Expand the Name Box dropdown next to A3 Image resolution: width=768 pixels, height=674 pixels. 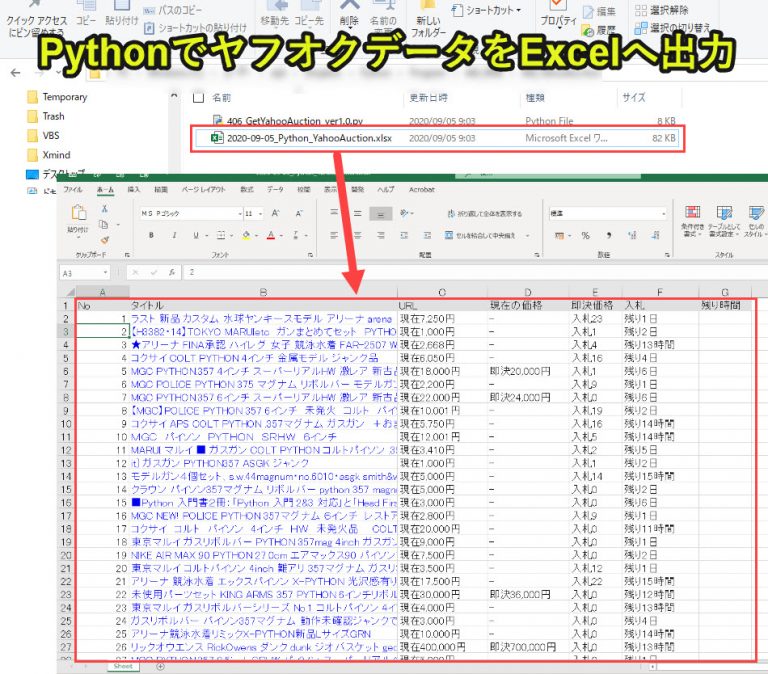105,273
